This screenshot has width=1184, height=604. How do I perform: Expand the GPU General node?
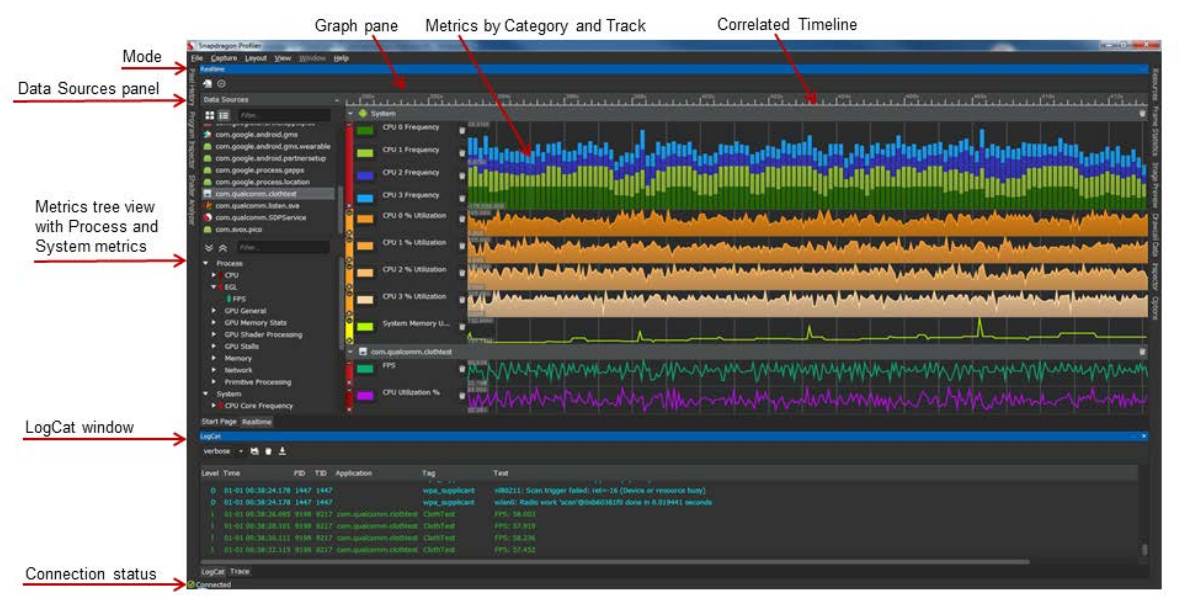pos(214,311)
